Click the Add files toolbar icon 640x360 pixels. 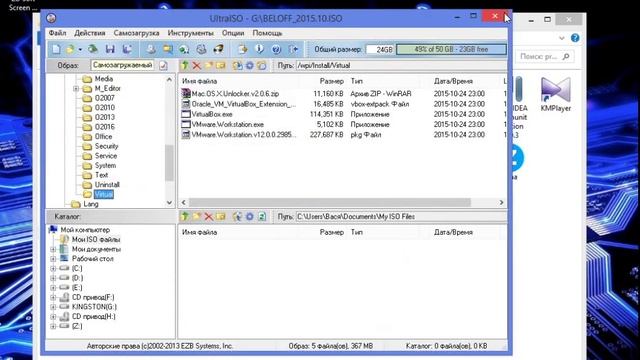pos(242,49)
